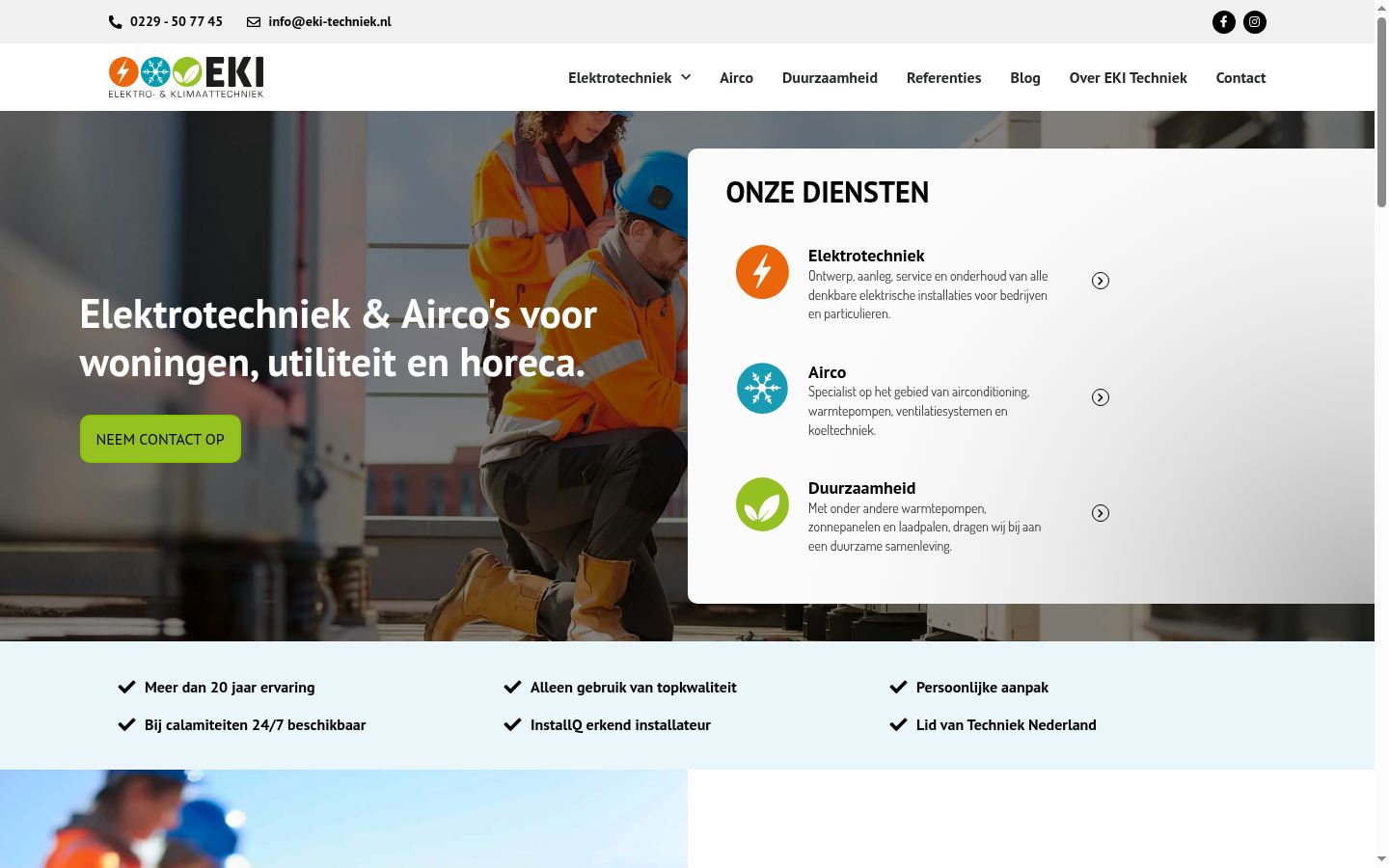Viewport: 1389px width, 868px height.
Task: Open the Blog menu item
Action: 1025,78
